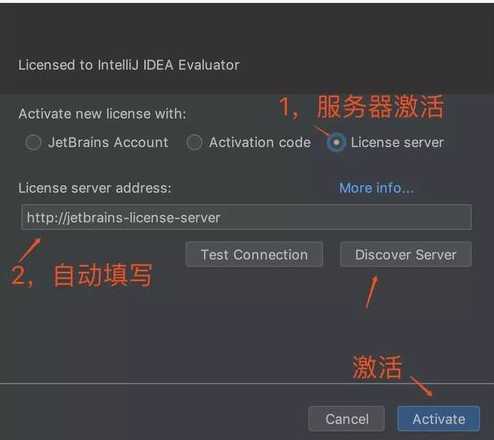Viewport: 494px width, 440px height.
Task: Click the "License server" option label text
Action: coord(397,142)
